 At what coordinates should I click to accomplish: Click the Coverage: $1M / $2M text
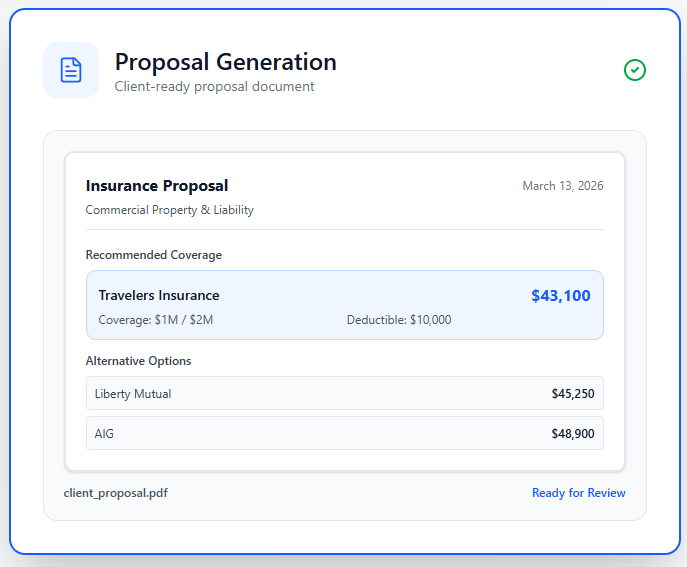coord(155,320)
